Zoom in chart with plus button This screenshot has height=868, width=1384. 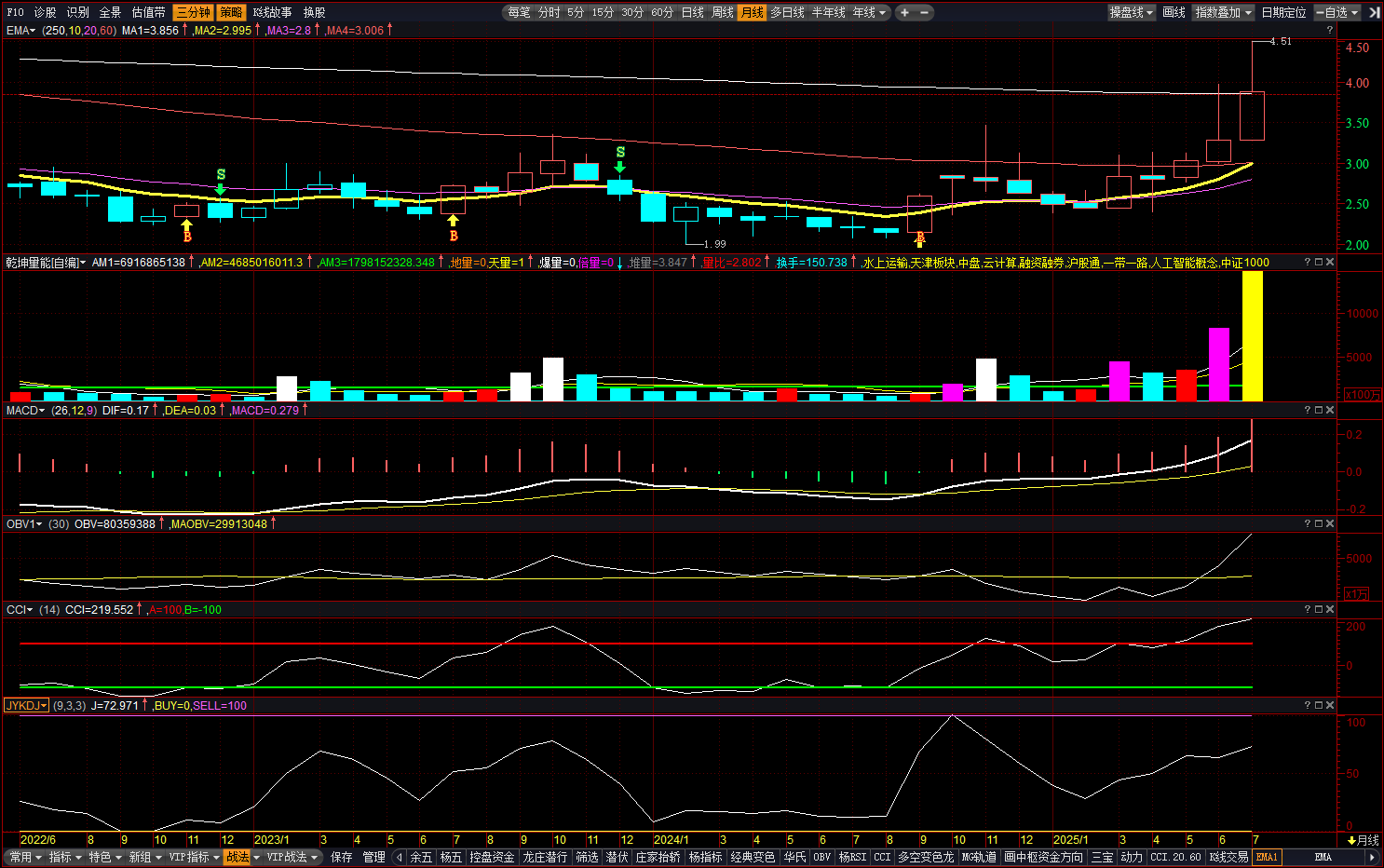coord(903,12)
